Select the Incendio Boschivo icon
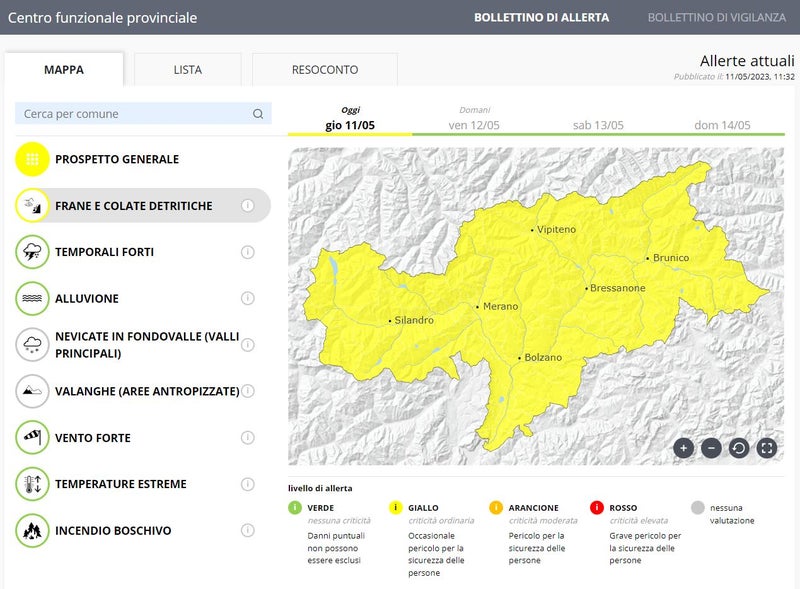The image size is (800, 589). click(33, 531)
